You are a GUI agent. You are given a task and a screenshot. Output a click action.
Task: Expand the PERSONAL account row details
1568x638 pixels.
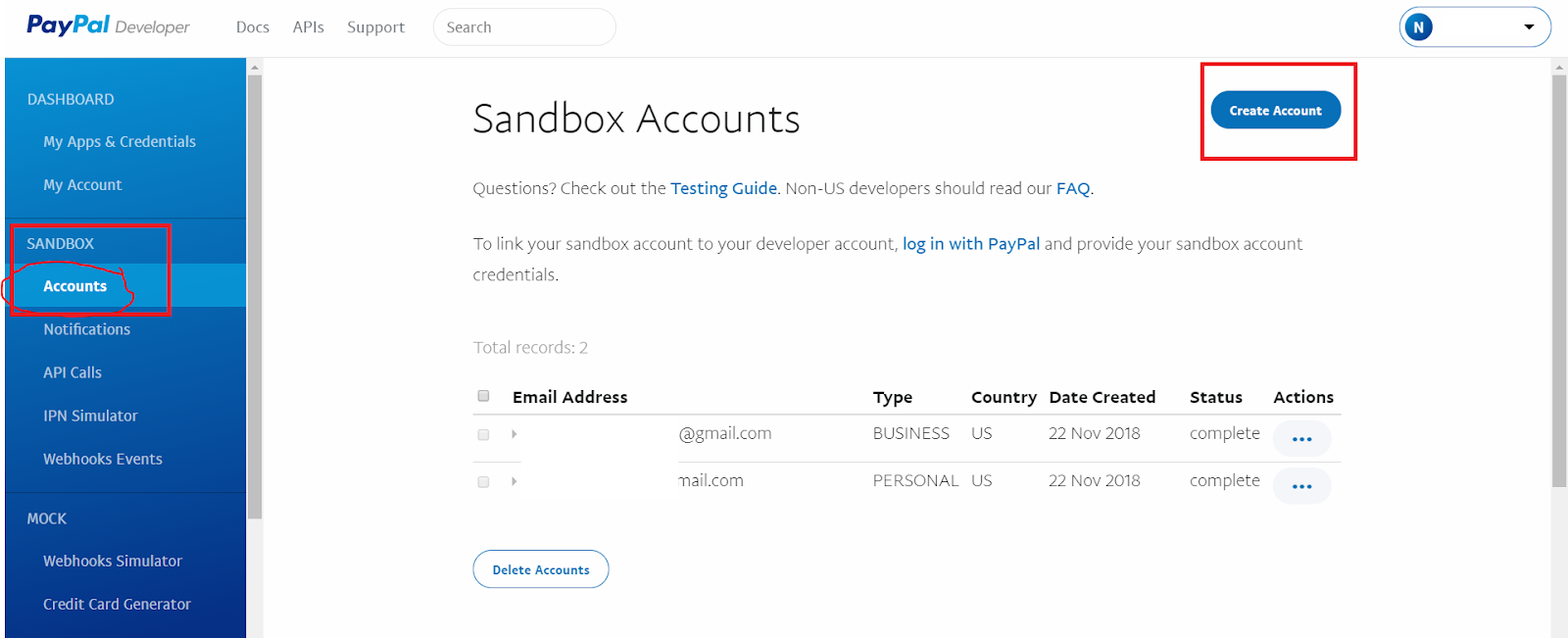[x=514, y=481]
